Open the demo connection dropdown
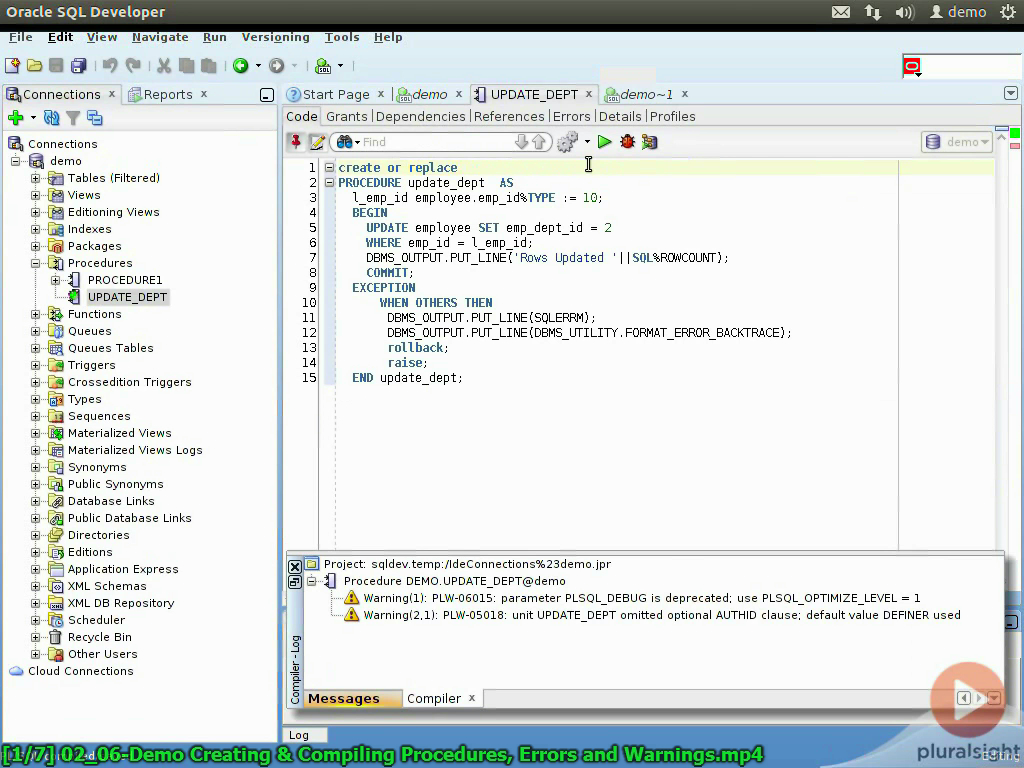This screenshot has width=1024, height=768. pos(957,142)
